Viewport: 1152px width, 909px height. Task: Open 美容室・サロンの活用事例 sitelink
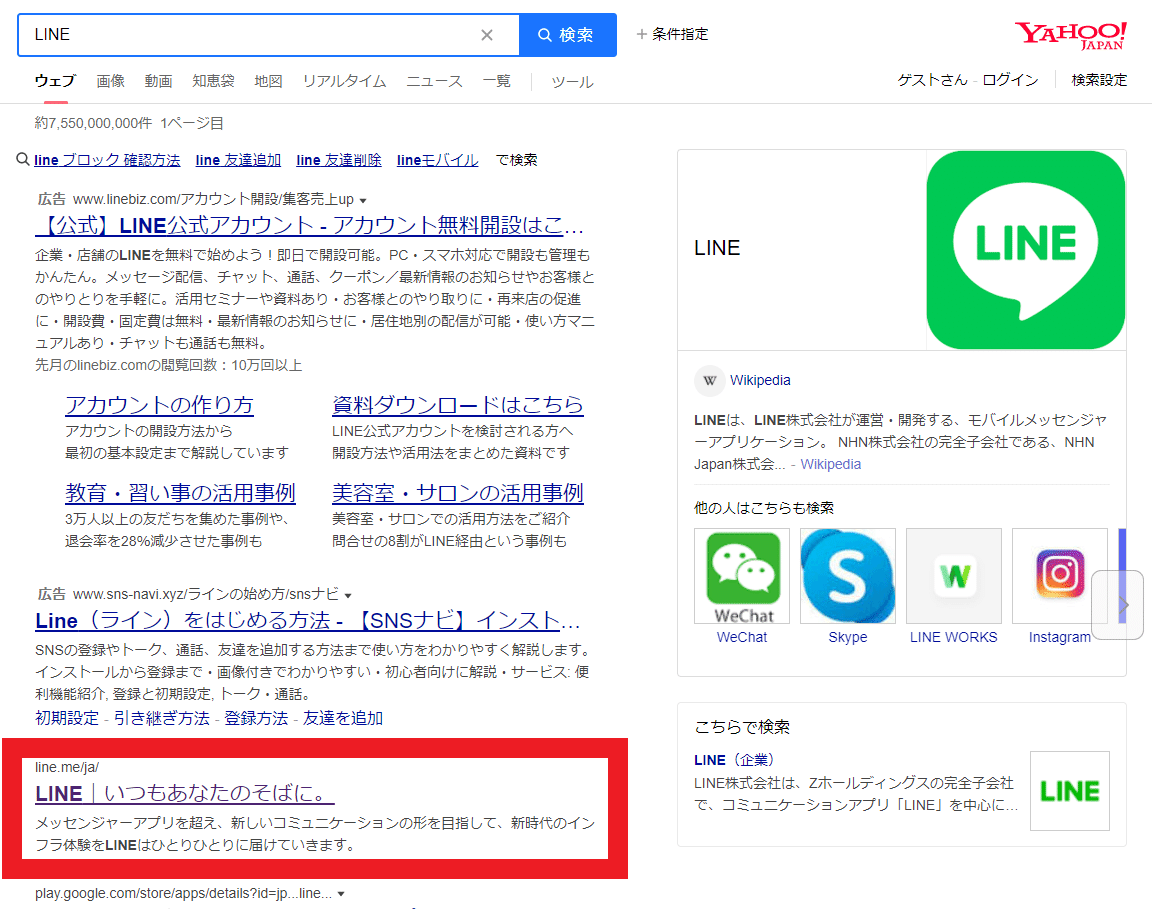pyautogui.click(x=458, y=493)
